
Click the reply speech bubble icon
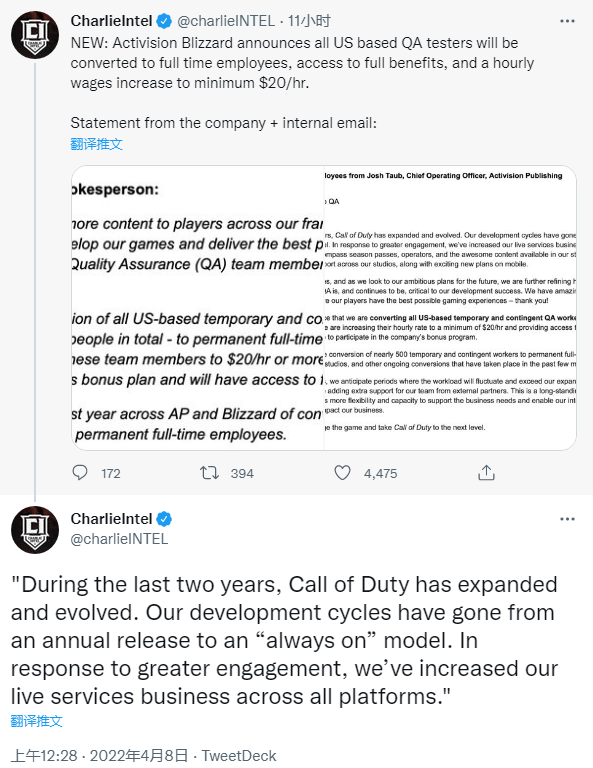coord(80,473)
